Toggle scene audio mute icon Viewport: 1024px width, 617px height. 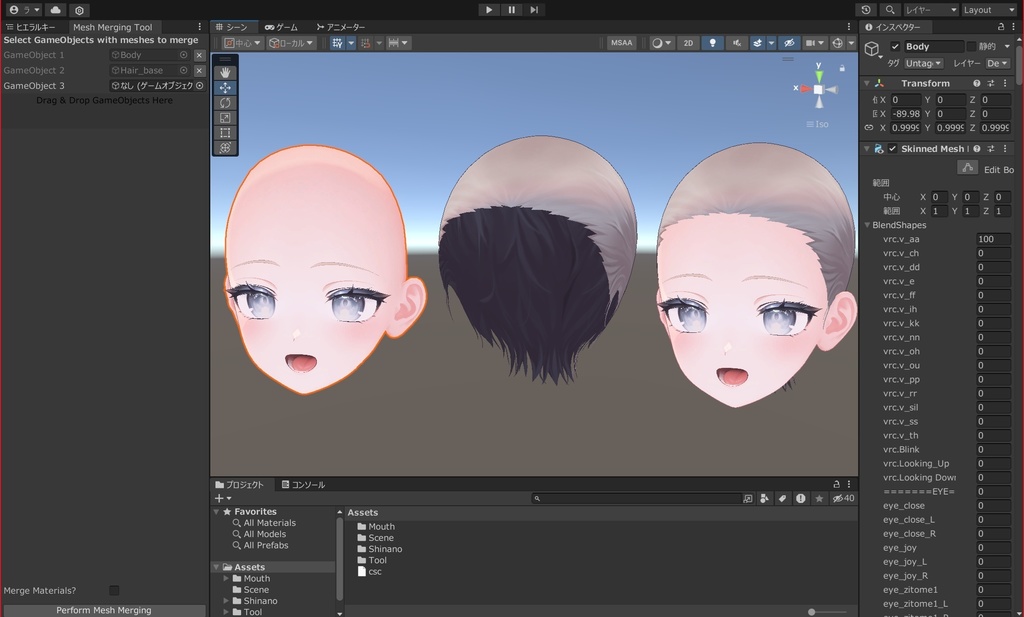pyautogui.click(x=736, y=43)
